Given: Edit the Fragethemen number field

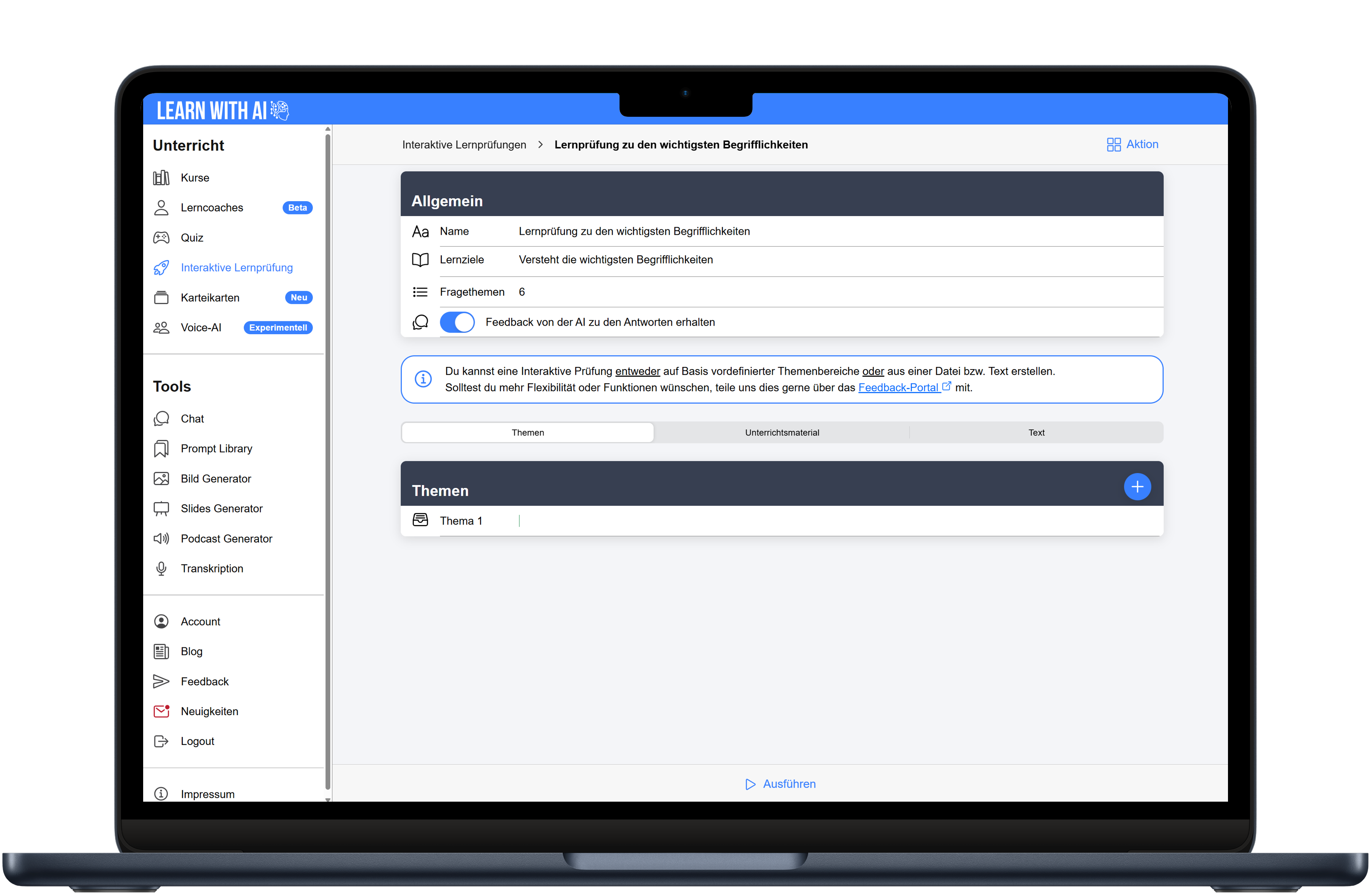Looking at the screenshot, I should pos(522,292).
